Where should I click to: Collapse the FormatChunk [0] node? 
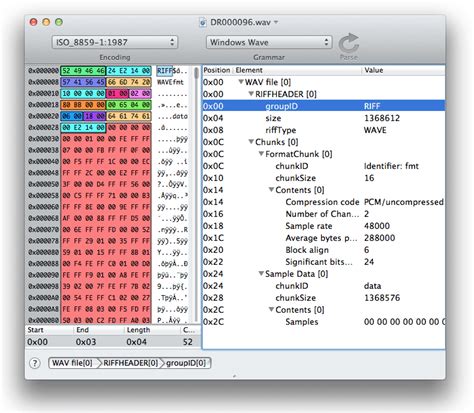pyautogui.click(x=261, y=154)
